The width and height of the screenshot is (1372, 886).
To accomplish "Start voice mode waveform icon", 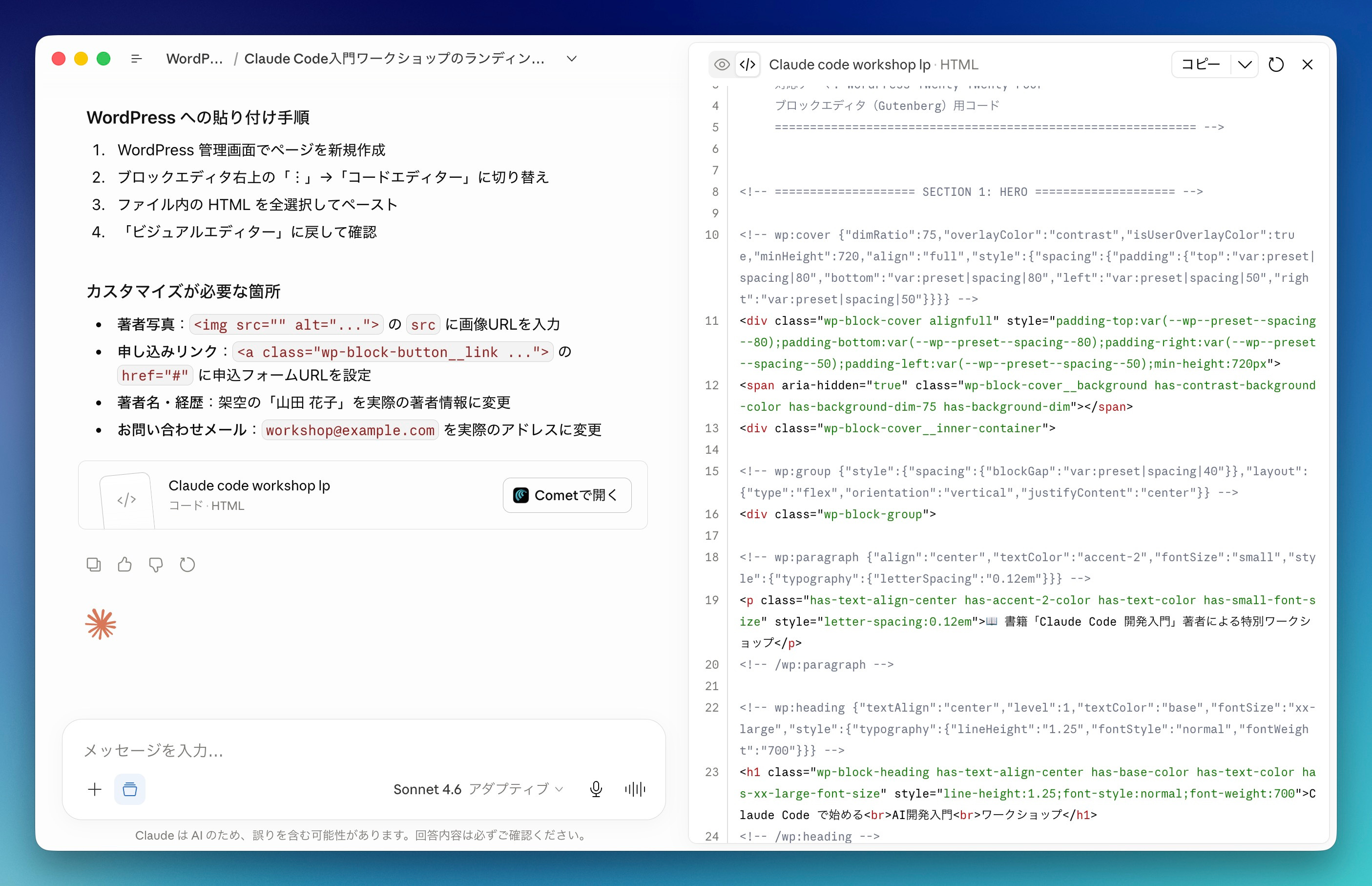I will tap(635, 789).
